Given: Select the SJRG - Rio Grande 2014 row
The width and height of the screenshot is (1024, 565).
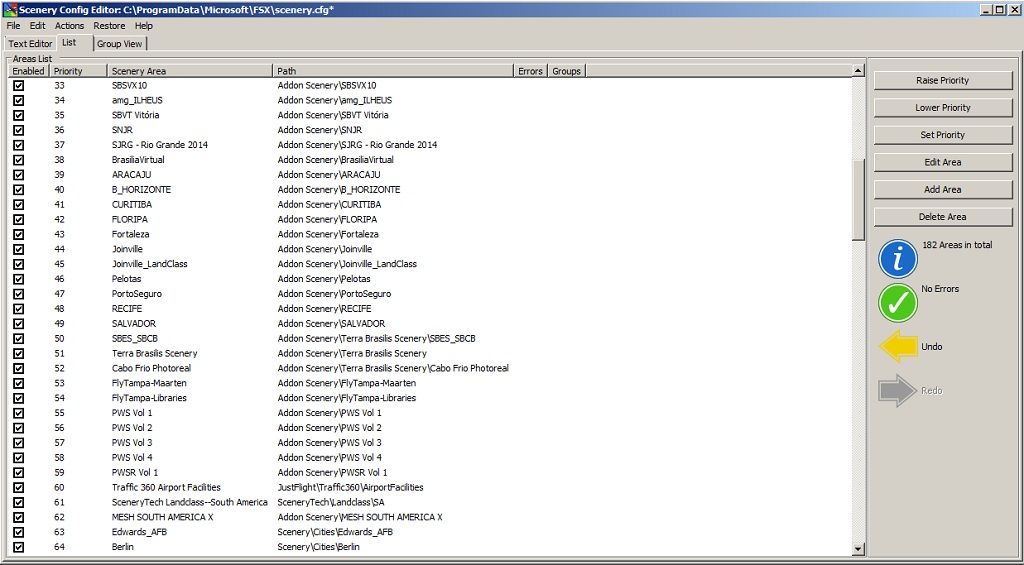Looking at the screenshot, I should (x=431, y=144).
